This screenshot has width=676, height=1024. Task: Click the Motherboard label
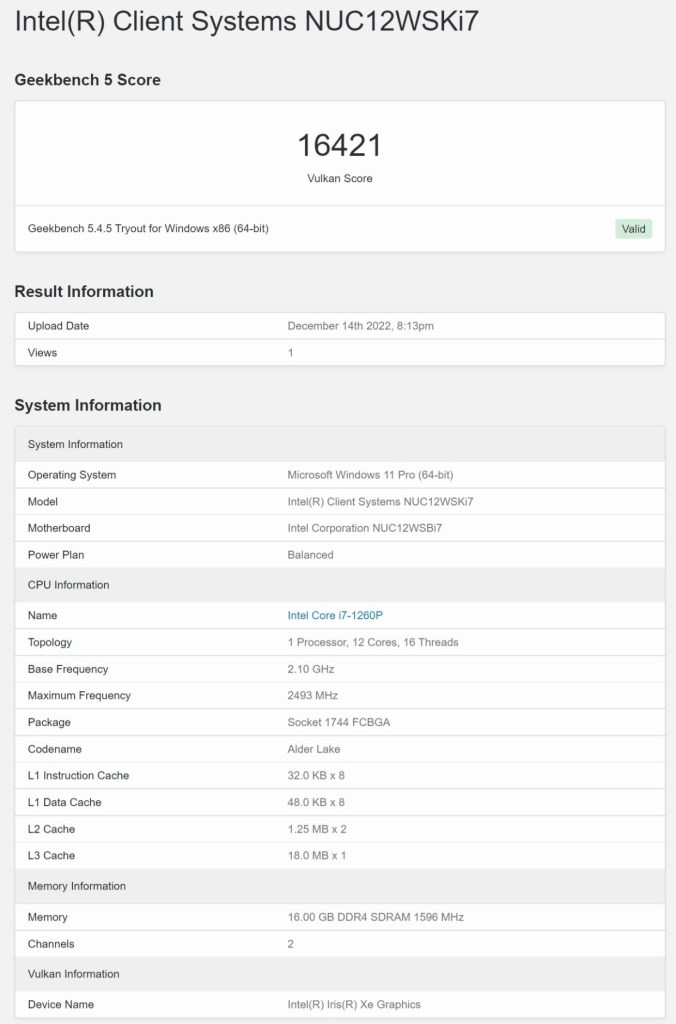coord(59,528)
